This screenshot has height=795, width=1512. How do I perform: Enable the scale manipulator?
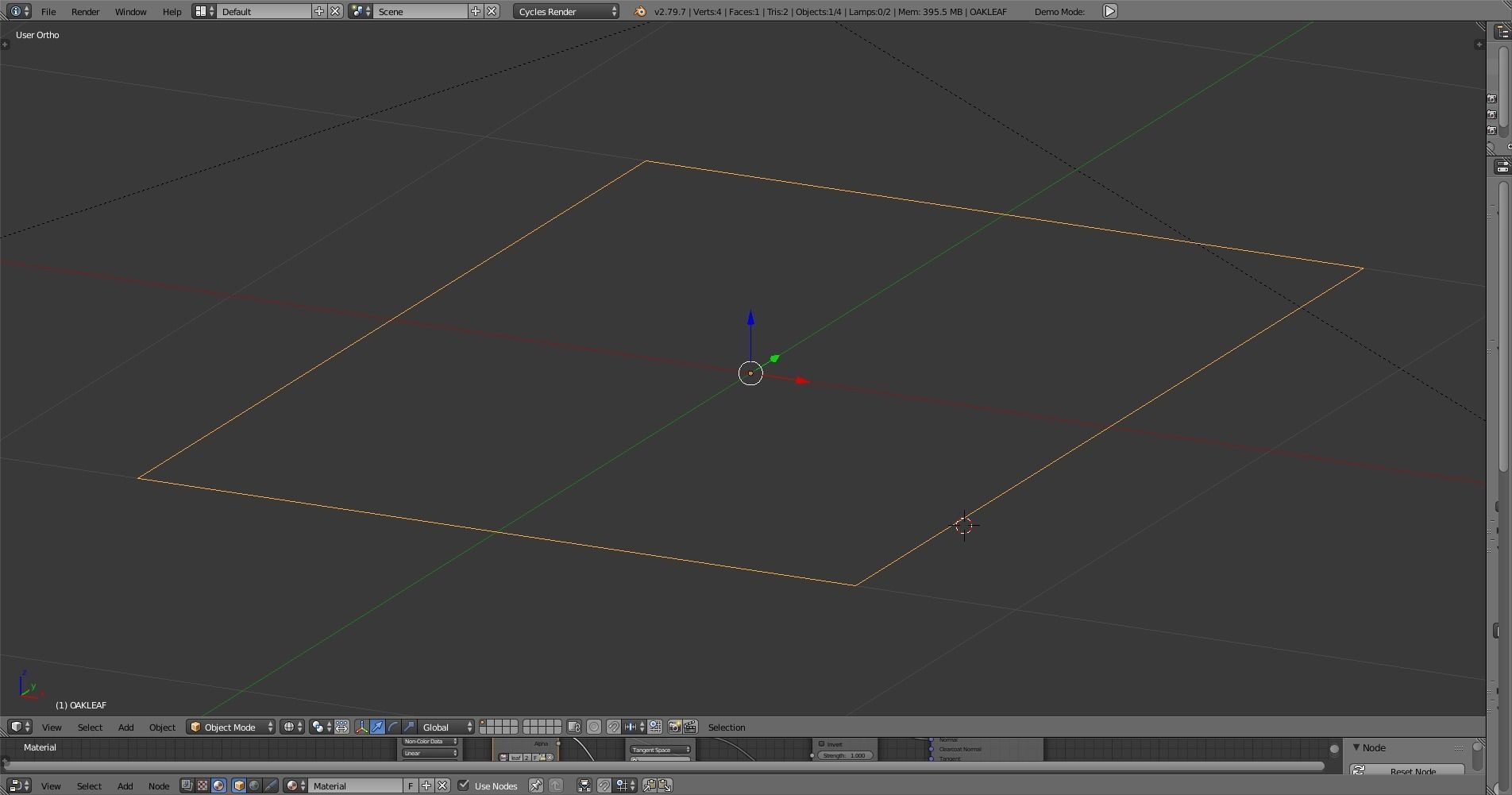coord(409,727)
